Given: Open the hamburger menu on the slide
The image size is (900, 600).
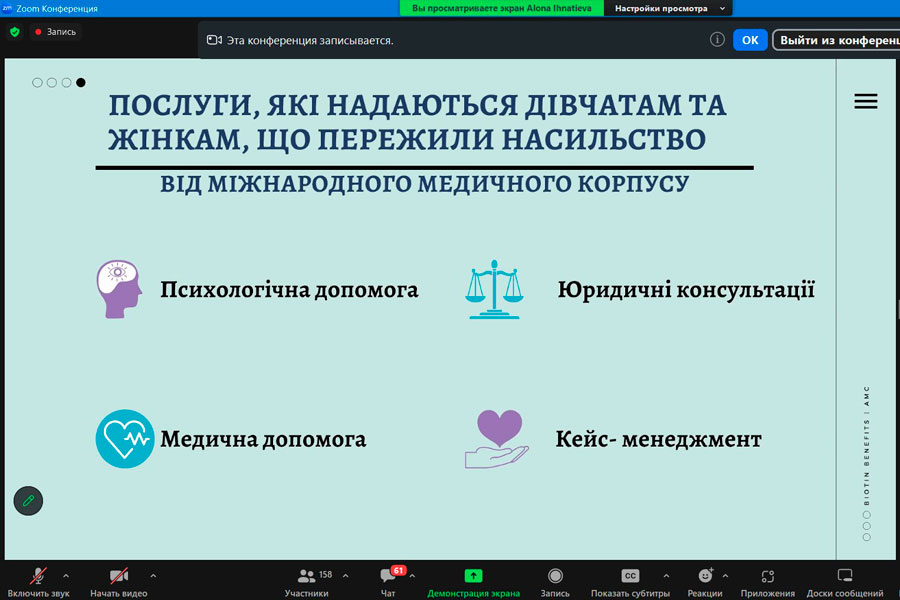Looking at the screenshot, I should (x=866, y=101).
